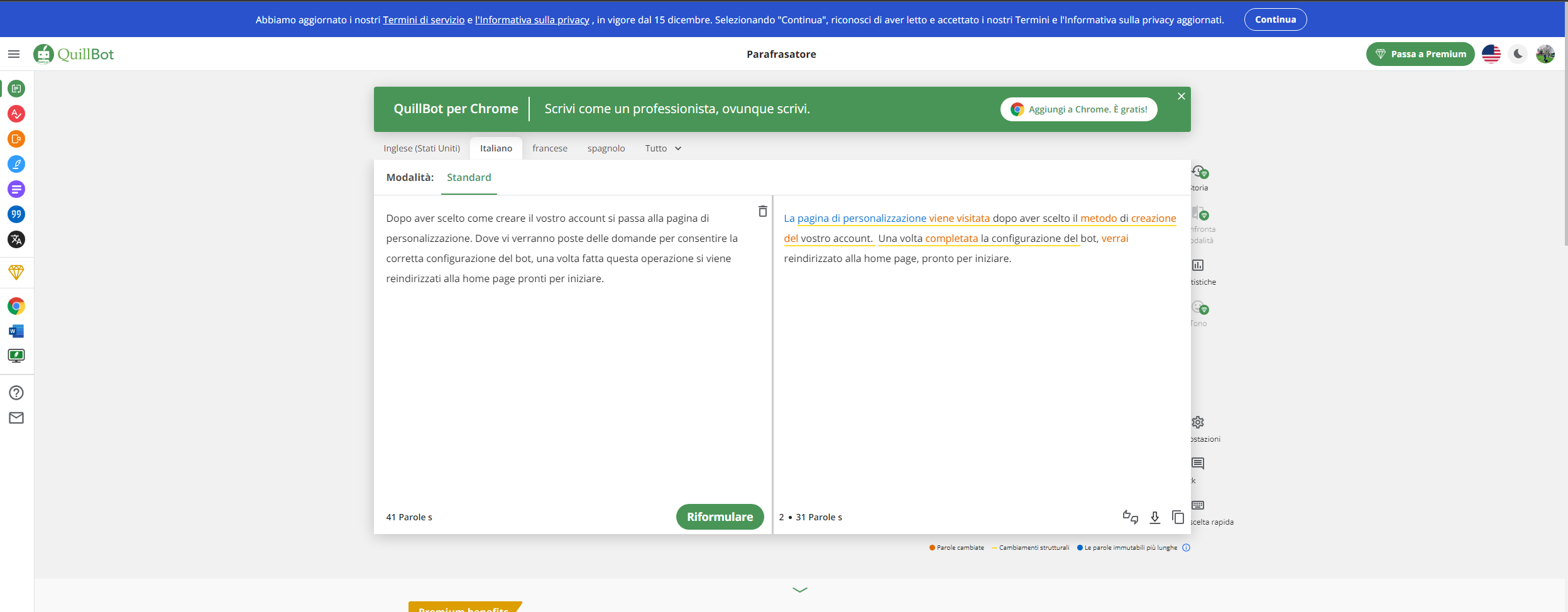Expand the Tutto languages dropdown
The width and height of the screenshot is (1568, 612).
click(663, 148)
